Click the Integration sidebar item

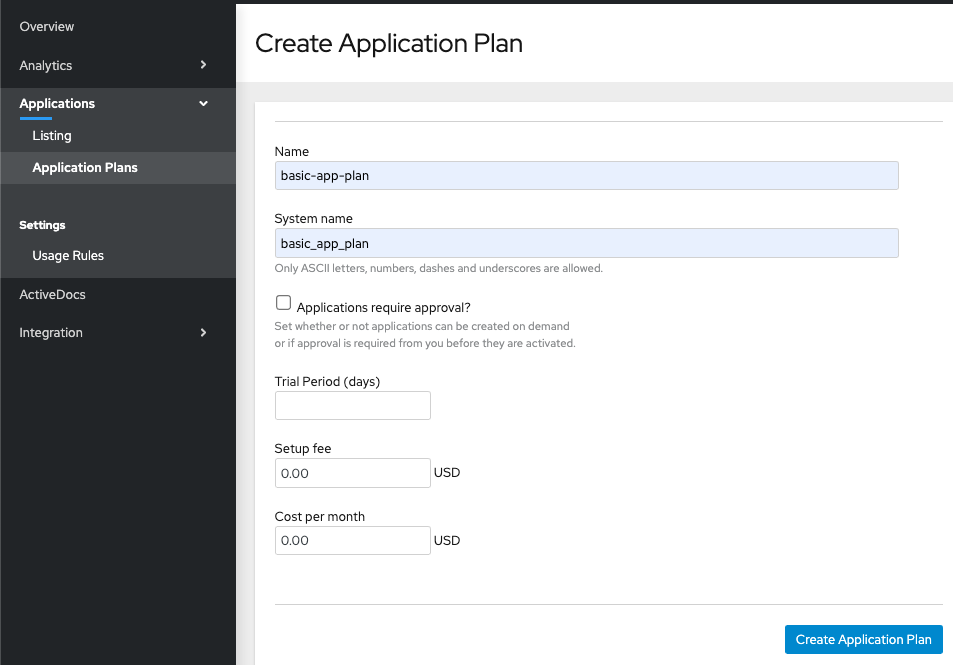click(51, 333)
